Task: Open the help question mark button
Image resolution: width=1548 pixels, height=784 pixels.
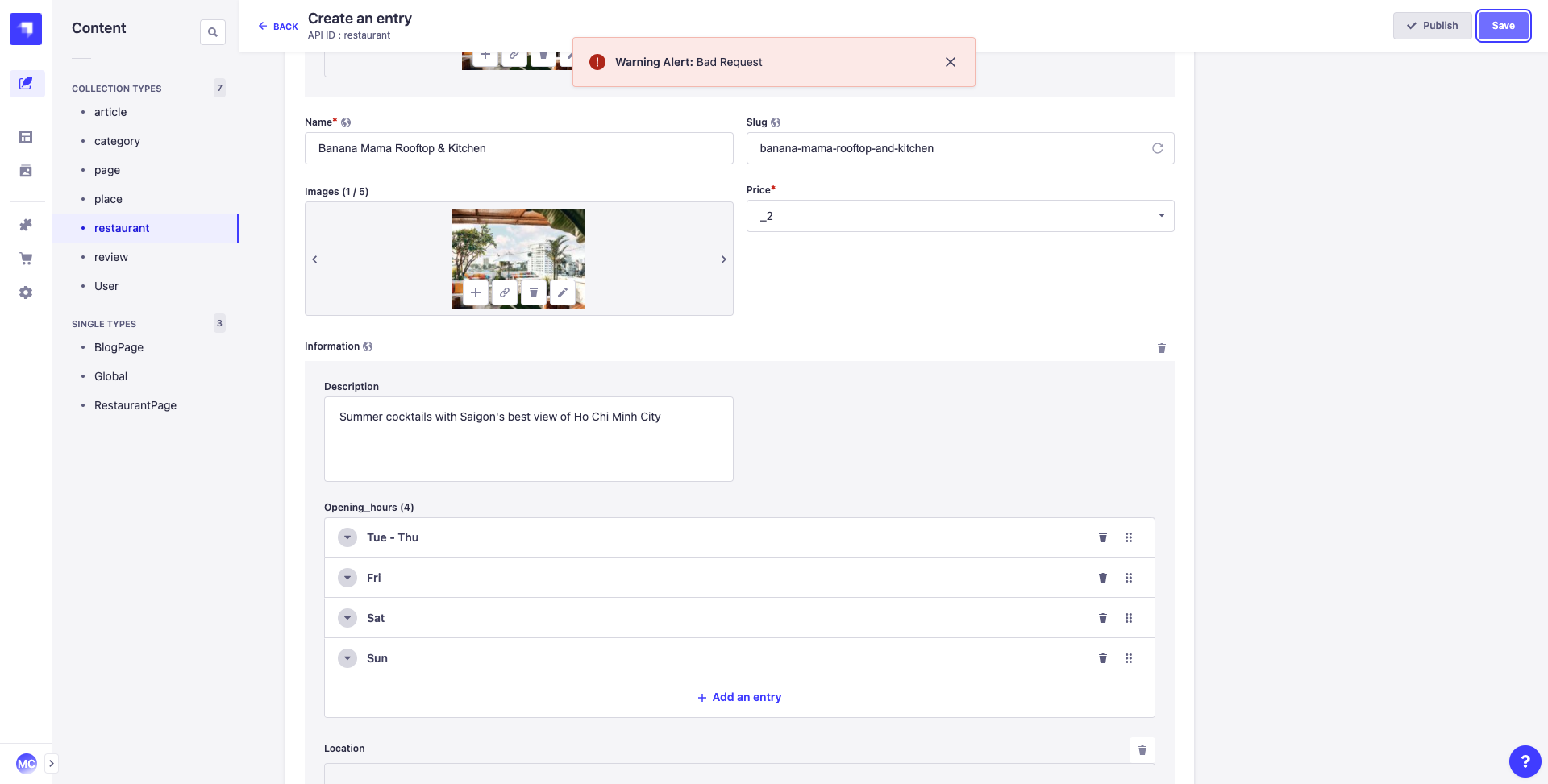Action: [1525, 761]
